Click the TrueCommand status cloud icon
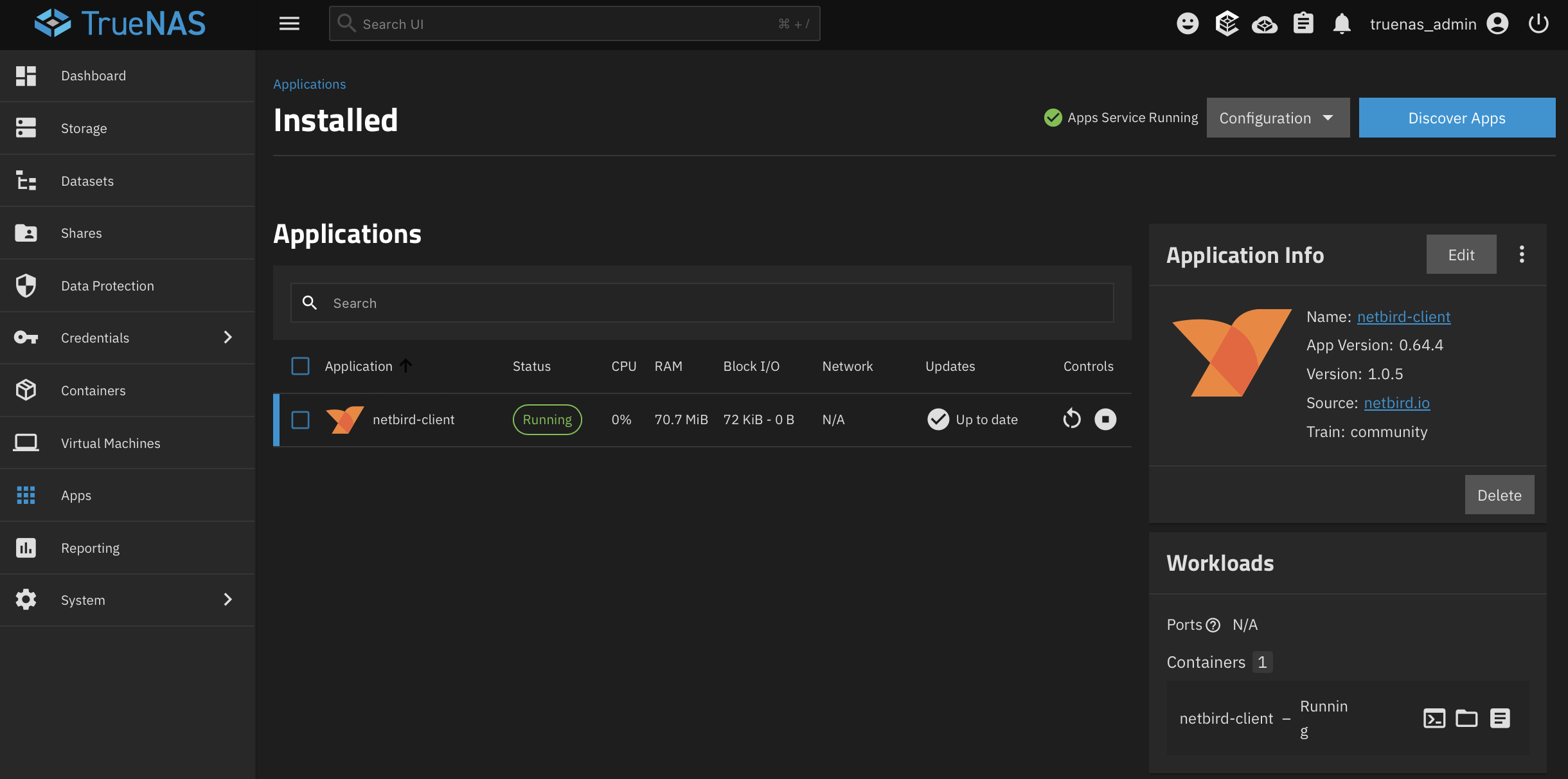 (1265, 23)
